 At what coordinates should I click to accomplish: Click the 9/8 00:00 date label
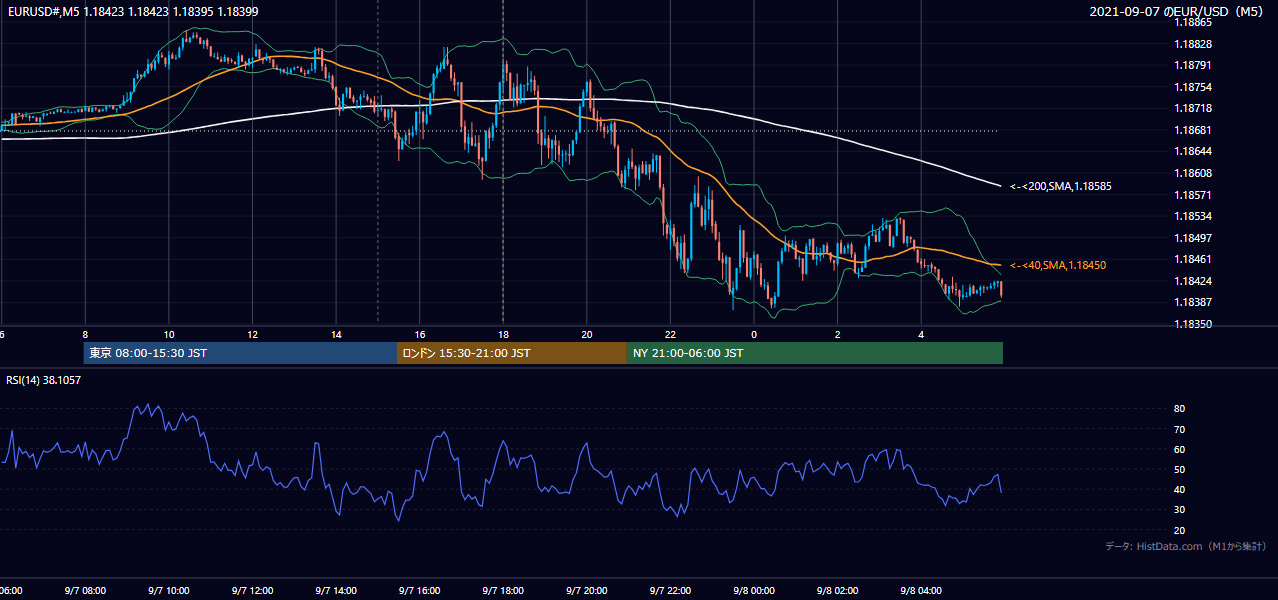click(x=753, y=591)
